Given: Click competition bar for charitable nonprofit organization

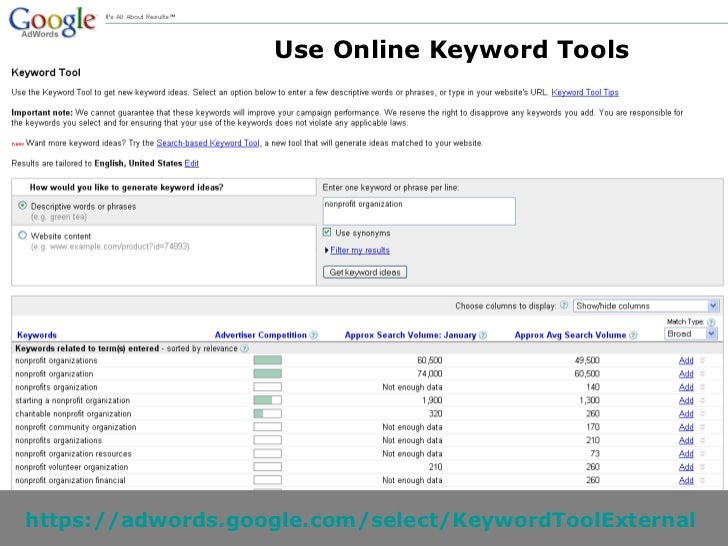Looking at the screenshot, I should [267, 414].
